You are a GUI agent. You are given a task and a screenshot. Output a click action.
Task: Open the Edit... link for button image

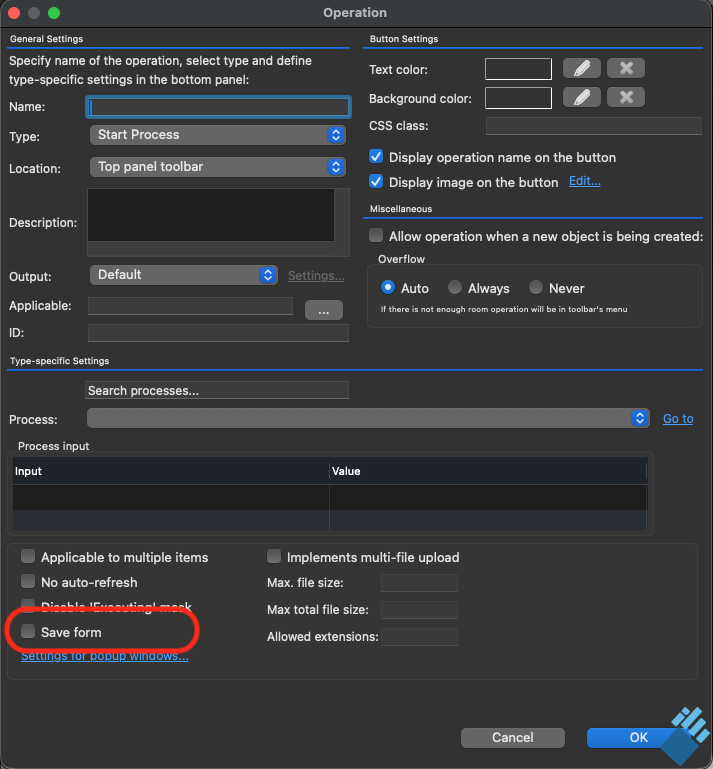(x=585, y=182)
